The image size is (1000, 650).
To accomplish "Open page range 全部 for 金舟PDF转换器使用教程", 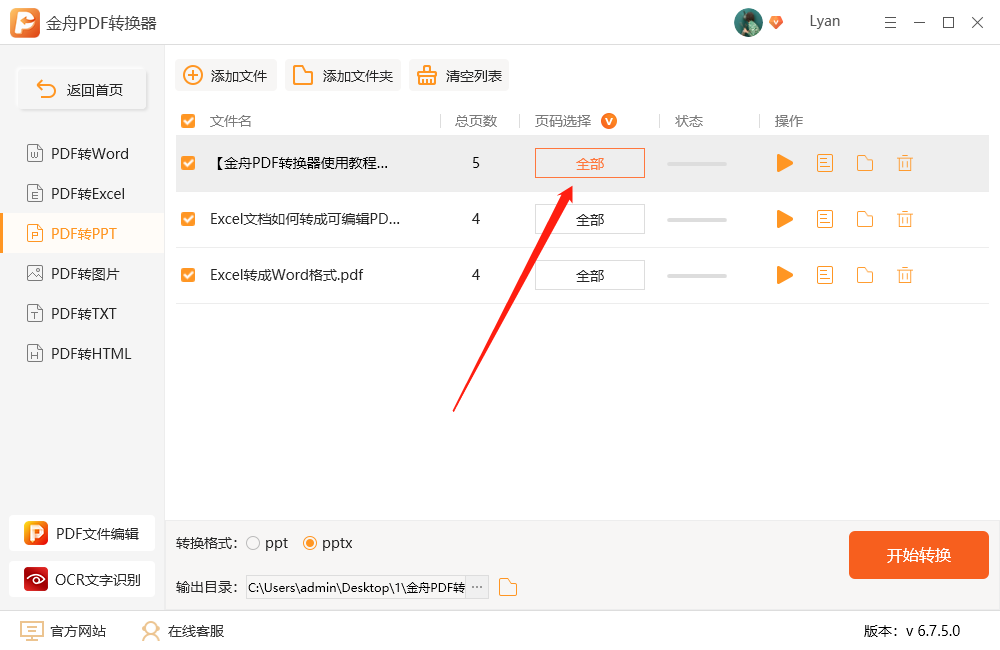I will [x=590, y=163].
